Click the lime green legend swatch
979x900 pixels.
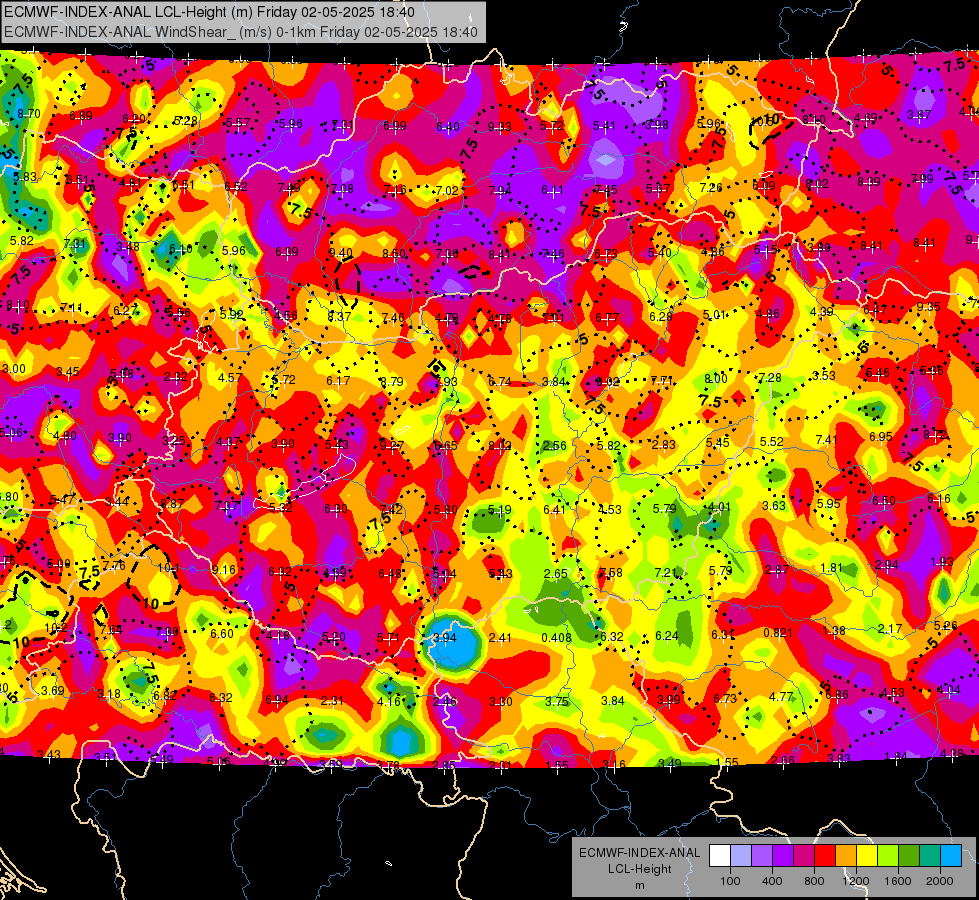[x=888, y=855]
